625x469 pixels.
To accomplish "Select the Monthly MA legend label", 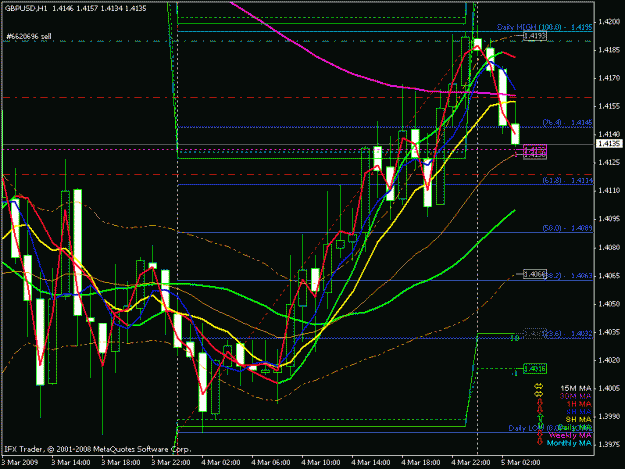I will [569, 443].
